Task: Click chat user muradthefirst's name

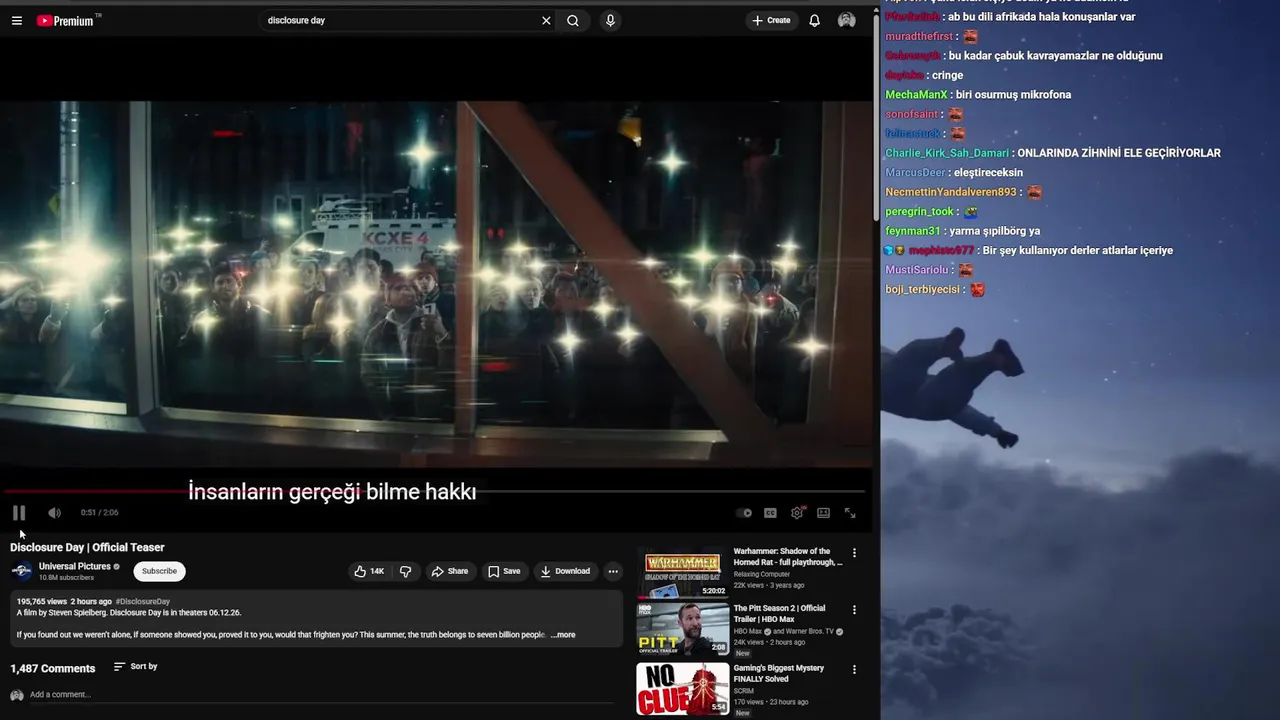Action: coord(919,37)
